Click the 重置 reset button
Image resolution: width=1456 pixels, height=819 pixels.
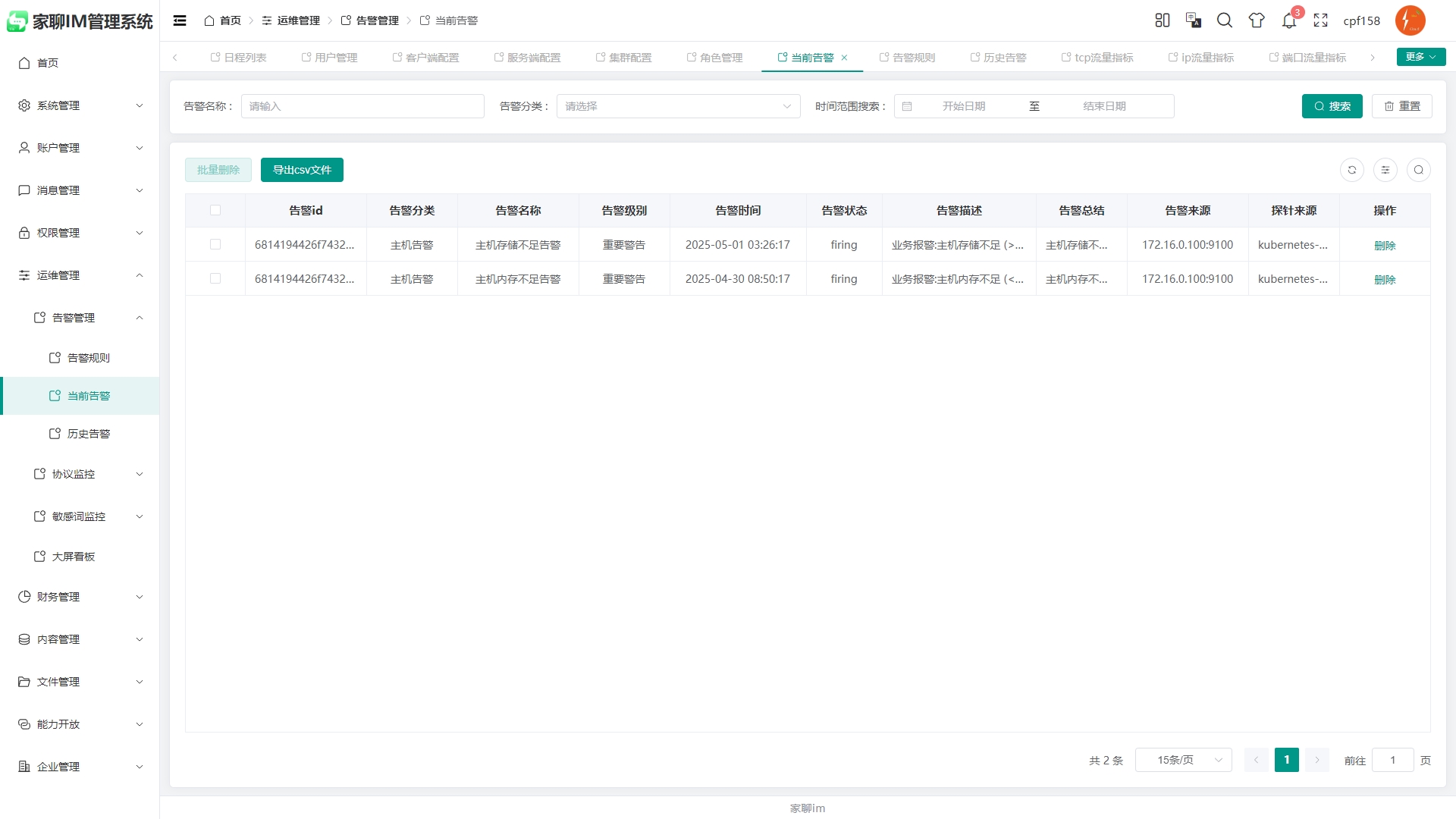pos(1401,106)
